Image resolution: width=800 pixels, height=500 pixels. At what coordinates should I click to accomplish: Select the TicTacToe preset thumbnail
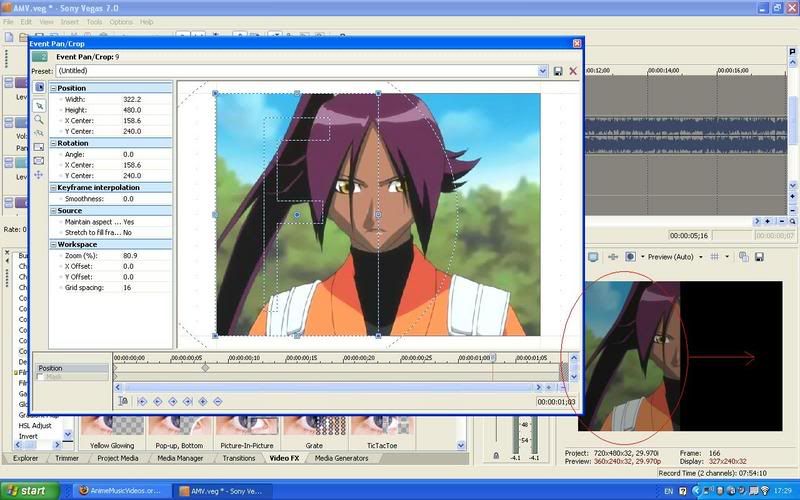point(382,426)
